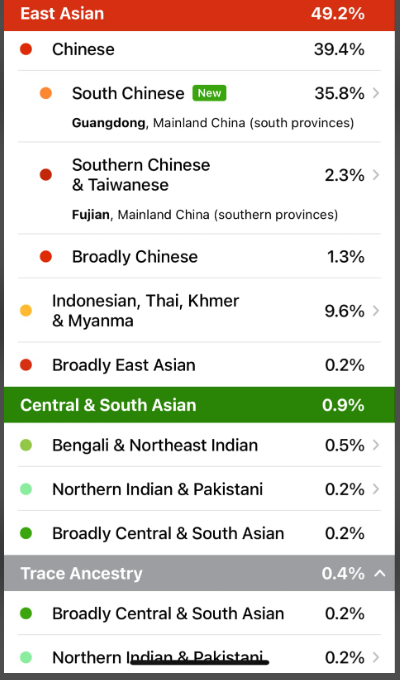Screen dimensions: 400x680
Task: Click the dark red Southern Chinese dot
Action: coord(46,175)
